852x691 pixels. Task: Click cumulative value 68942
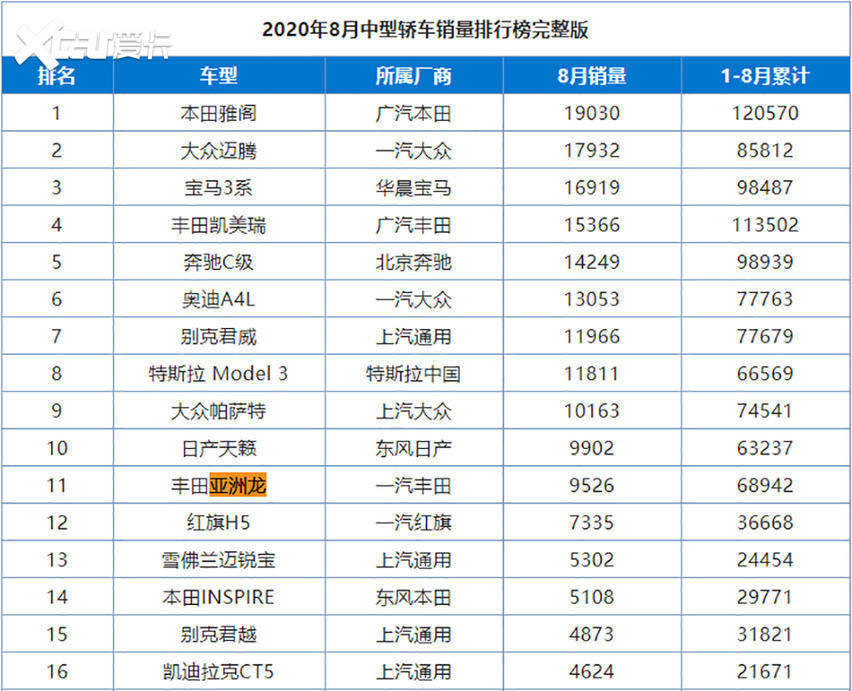click(x=765, y=485)
